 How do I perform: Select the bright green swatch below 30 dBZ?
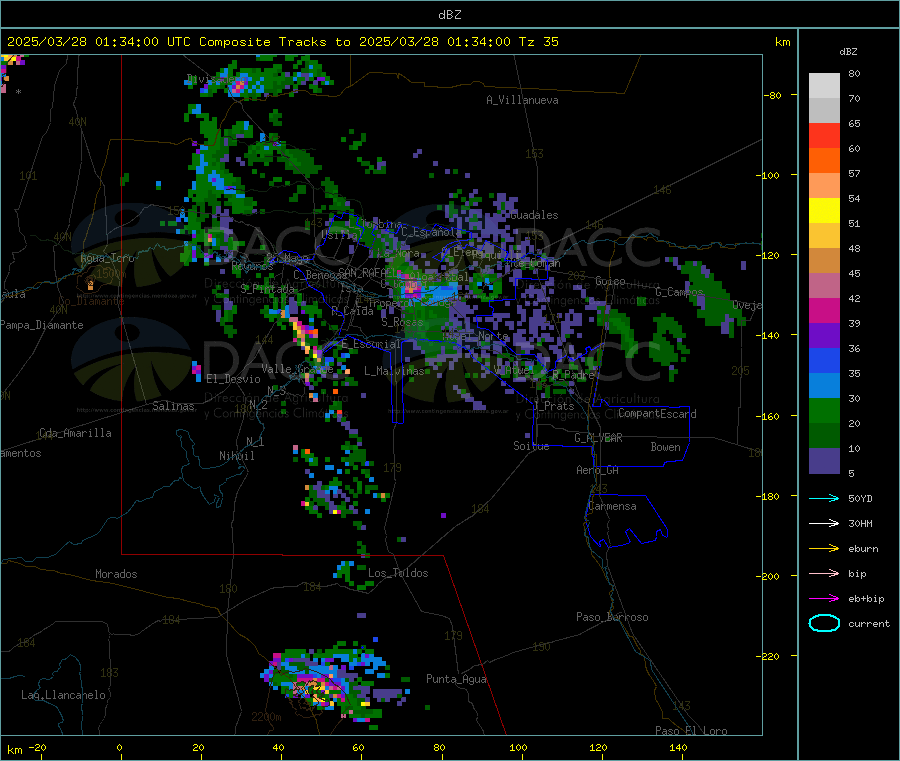point(824,410)
